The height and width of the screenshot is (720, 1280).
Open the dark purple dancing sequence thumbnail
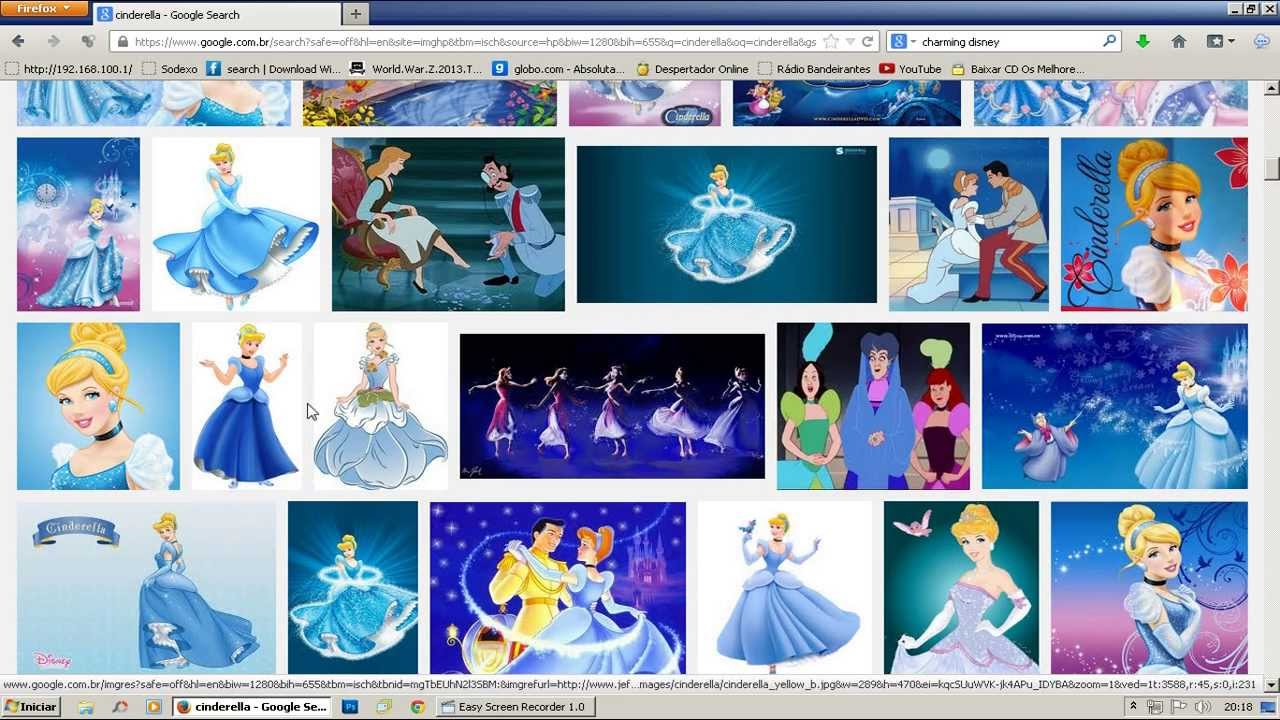pyautogui.click(x=612, y=406)
